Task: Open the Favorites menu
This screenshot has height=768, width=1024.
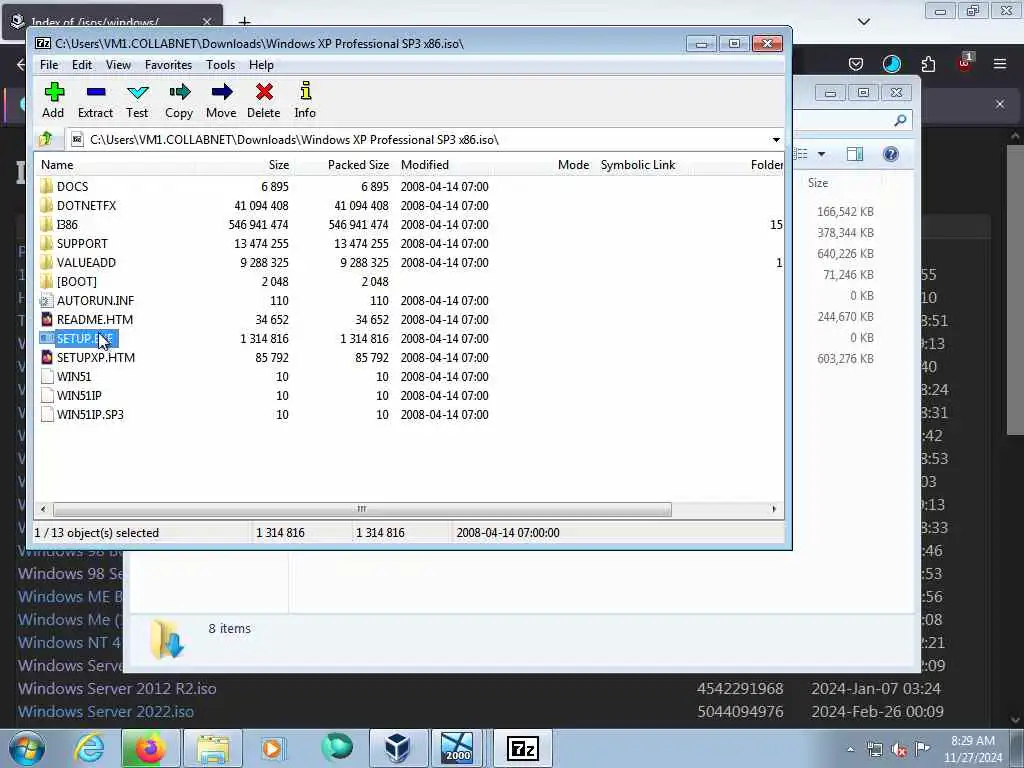Action: (168, 65)
